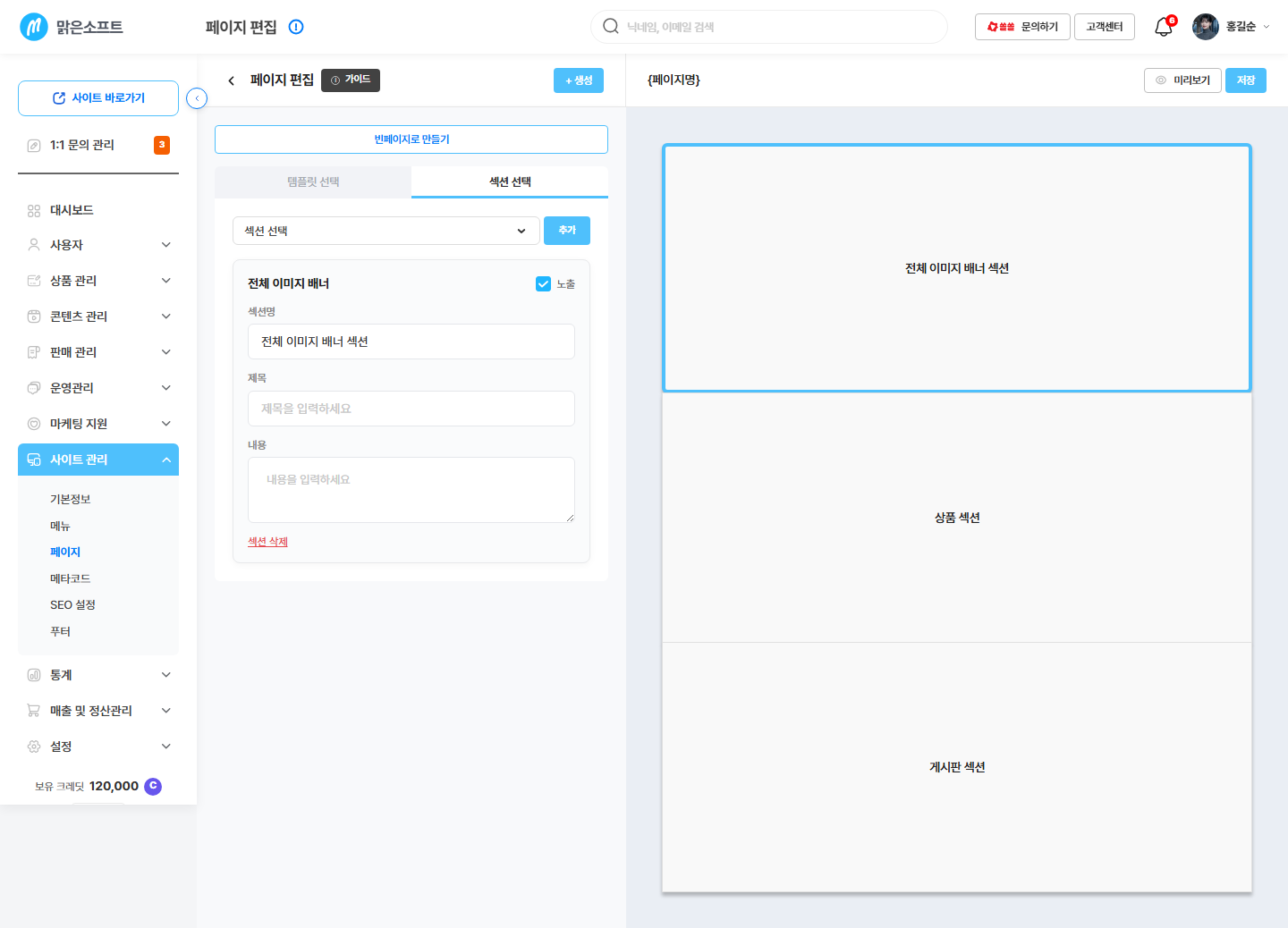Click the 가이드 button
This screenshot has width=1288, height=928.
click(351, 80)
